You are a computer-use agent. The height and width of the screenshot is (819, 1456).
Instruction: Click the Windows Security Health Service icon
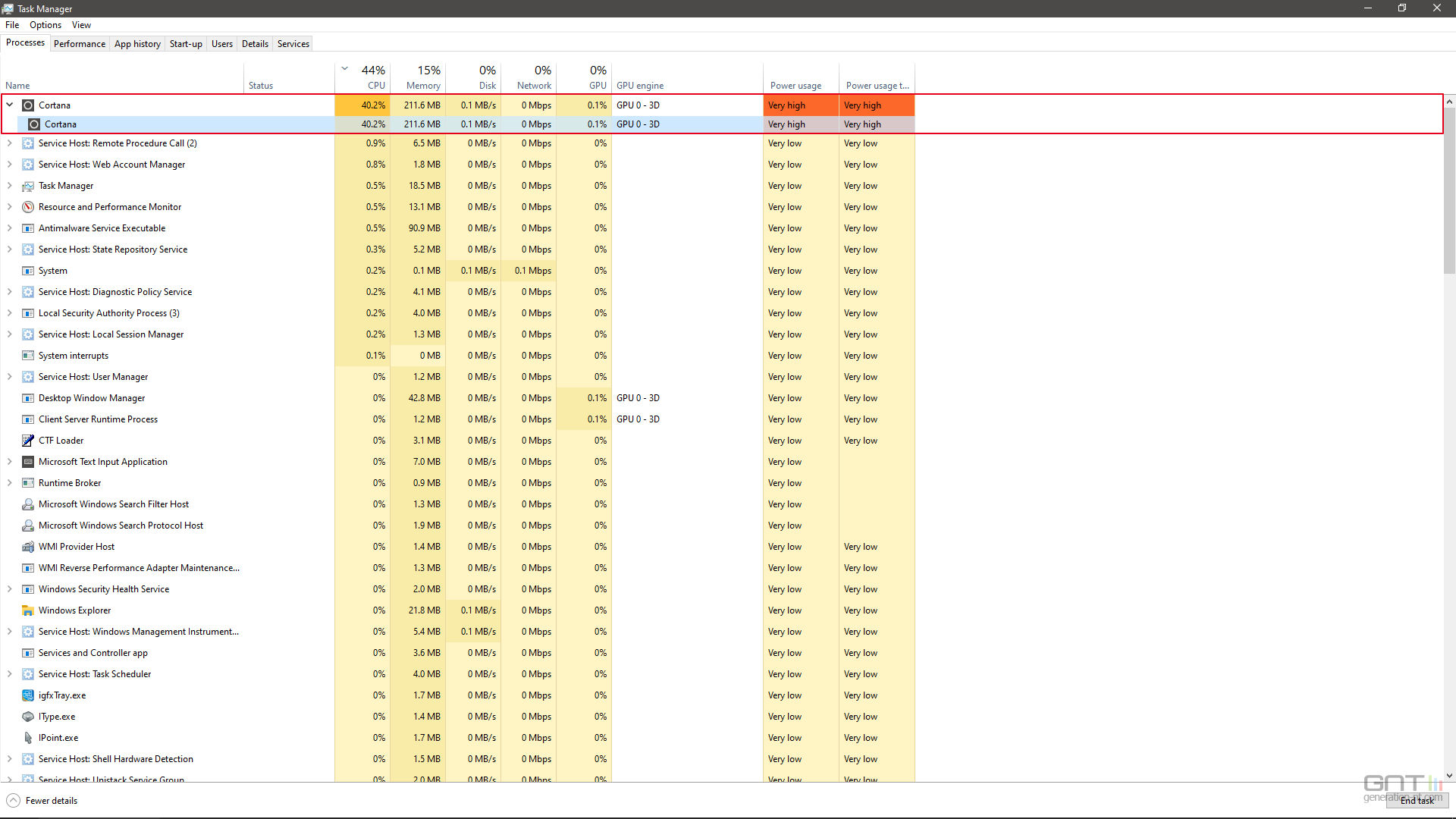(x=28, y=589)
